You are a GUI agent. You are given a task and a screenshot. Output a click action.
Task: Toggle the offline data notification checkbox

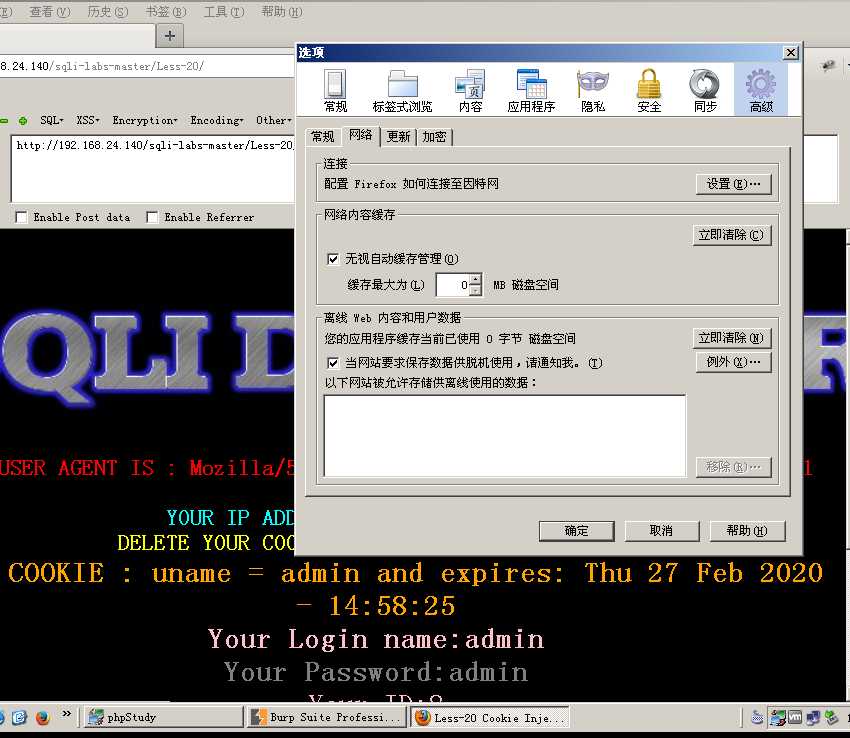(333, 363)
